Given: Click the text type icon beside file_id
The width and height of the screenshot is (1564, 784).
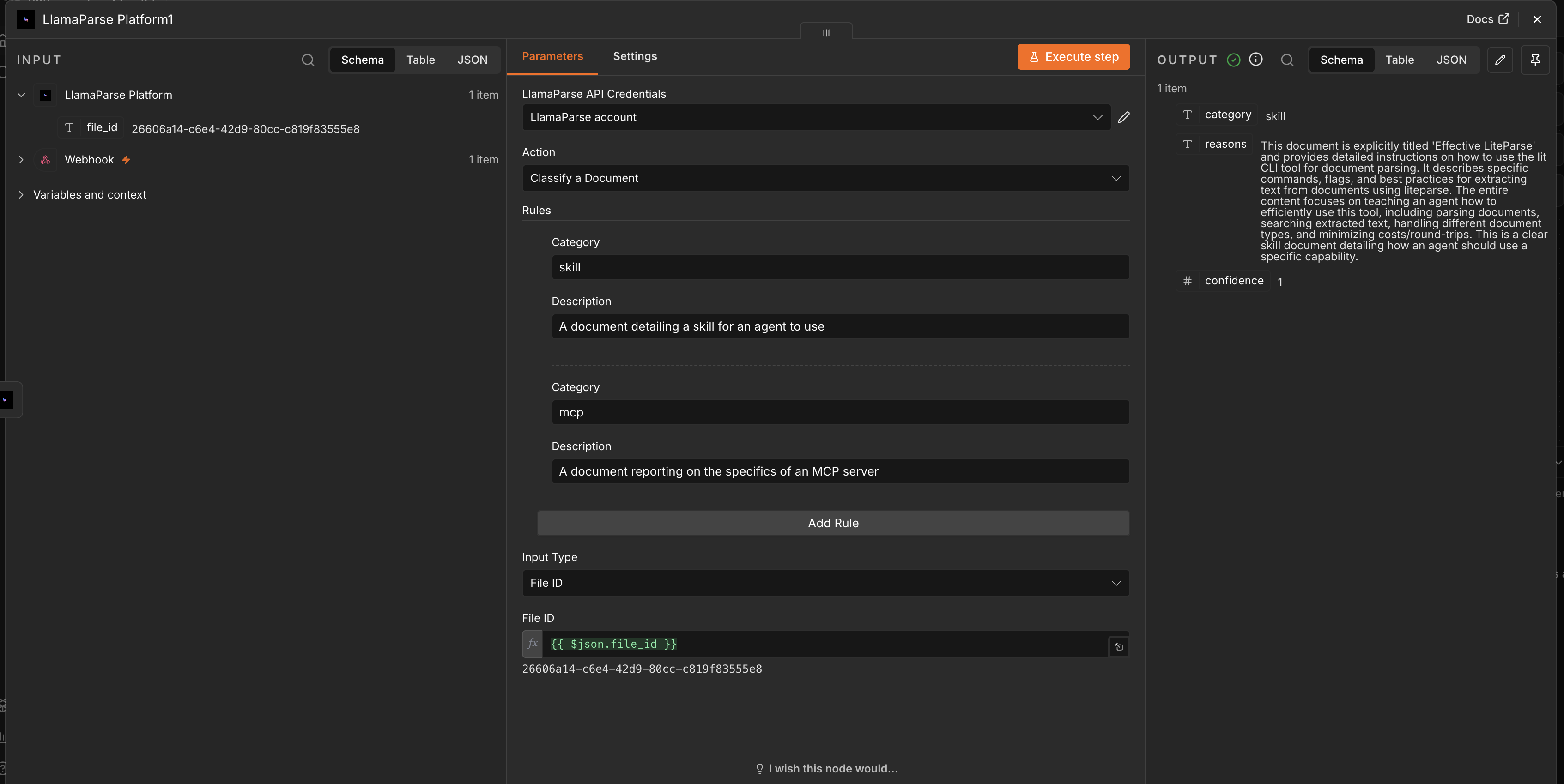Looking at the screenshot, I should (69, 127).
